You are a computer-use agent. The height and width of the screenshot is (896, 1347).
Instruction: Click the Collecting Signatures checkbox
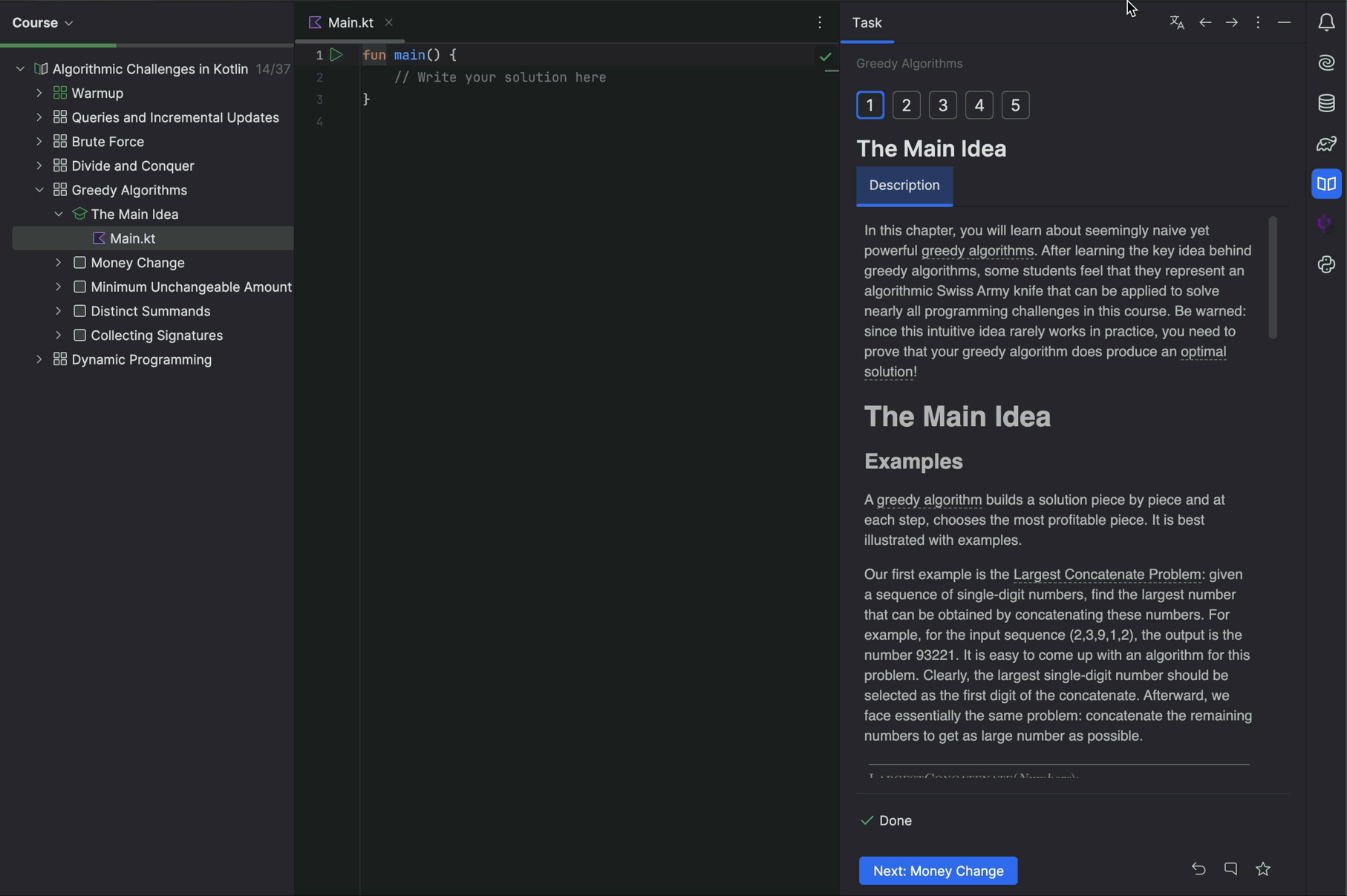click(79, 336)
